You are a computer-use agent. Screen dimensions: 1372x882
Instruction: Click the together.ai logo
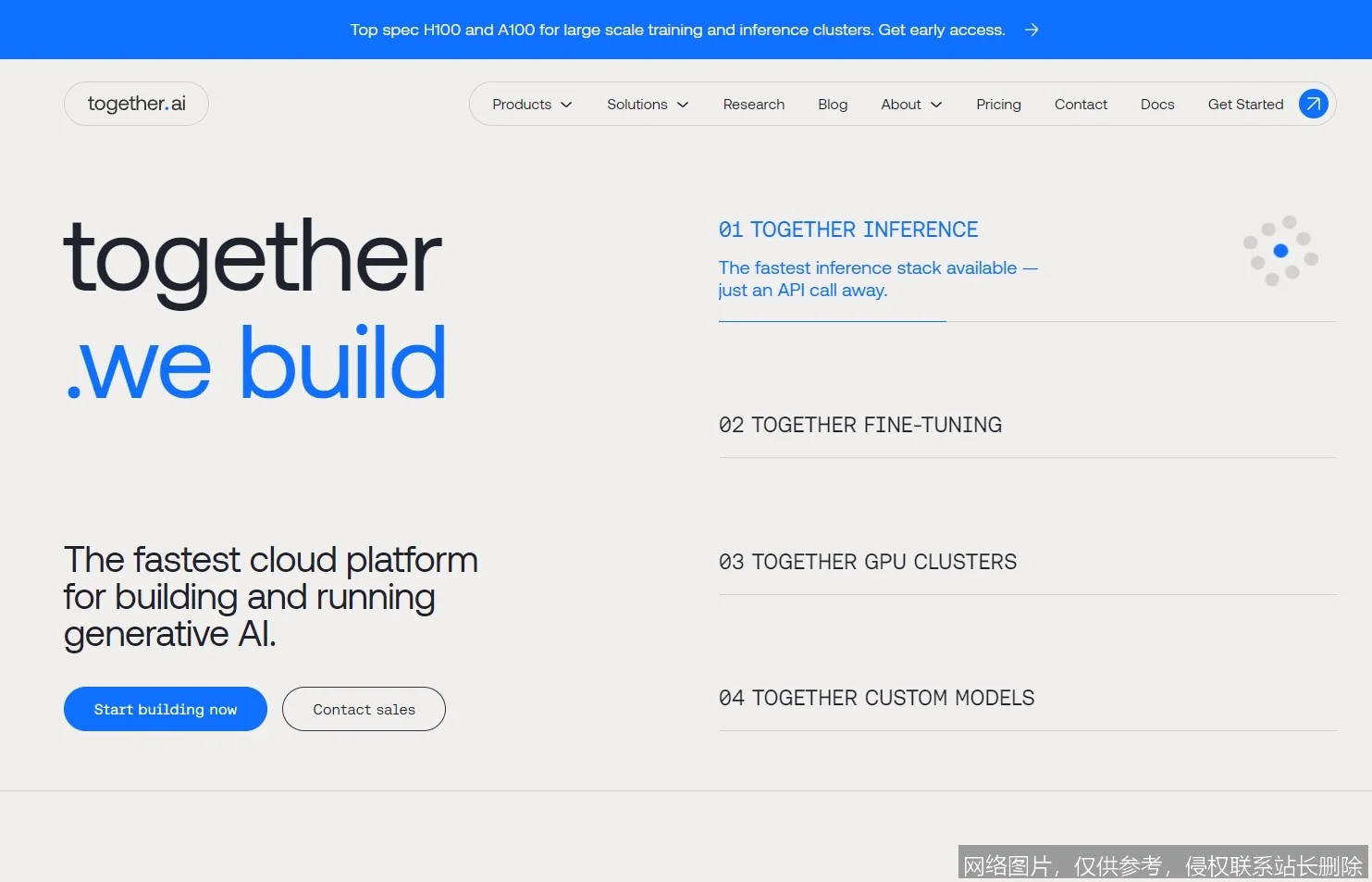[136, 104]
